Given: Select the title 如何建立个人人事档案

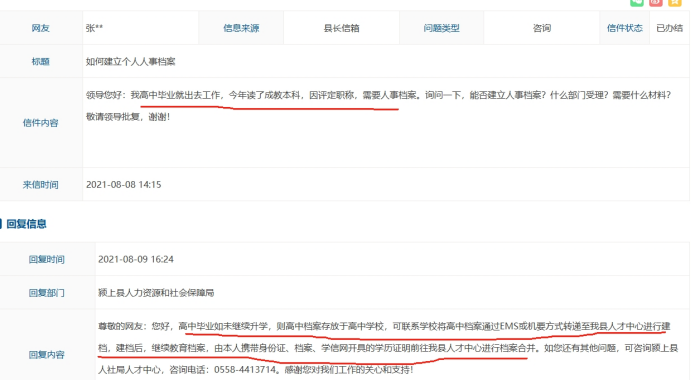Looking at the screenshot, I should [x=130, y=62].
